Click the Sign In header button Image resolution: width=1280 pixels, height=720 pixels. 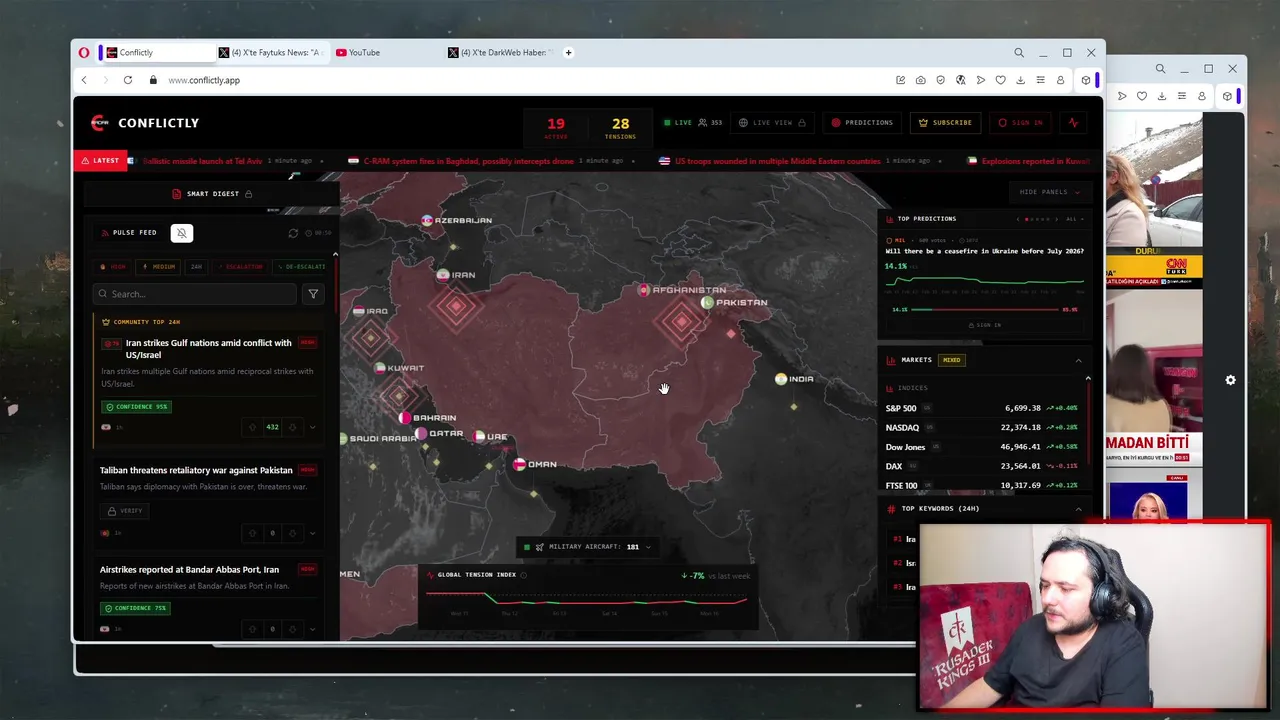(1021, 123)
